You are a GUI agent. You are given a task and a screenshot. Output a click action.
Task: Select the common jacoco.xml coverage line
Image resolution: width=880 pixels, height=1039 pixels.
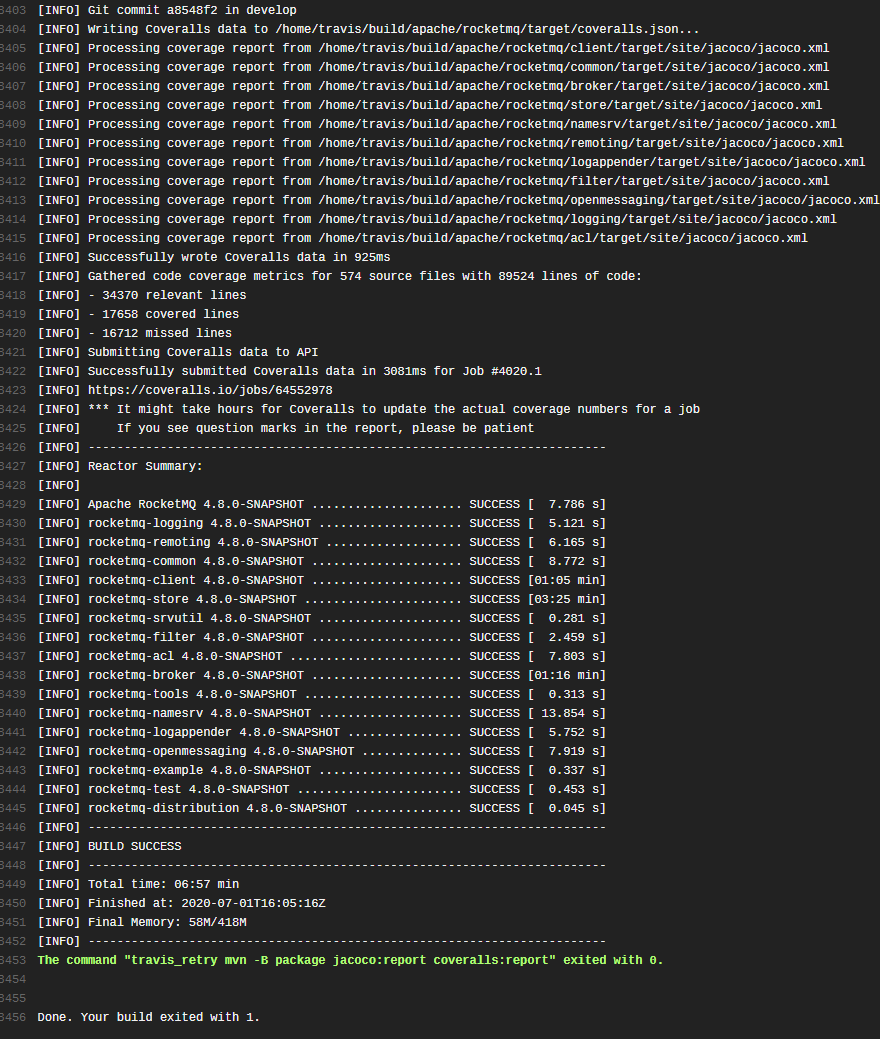point(433,67)
